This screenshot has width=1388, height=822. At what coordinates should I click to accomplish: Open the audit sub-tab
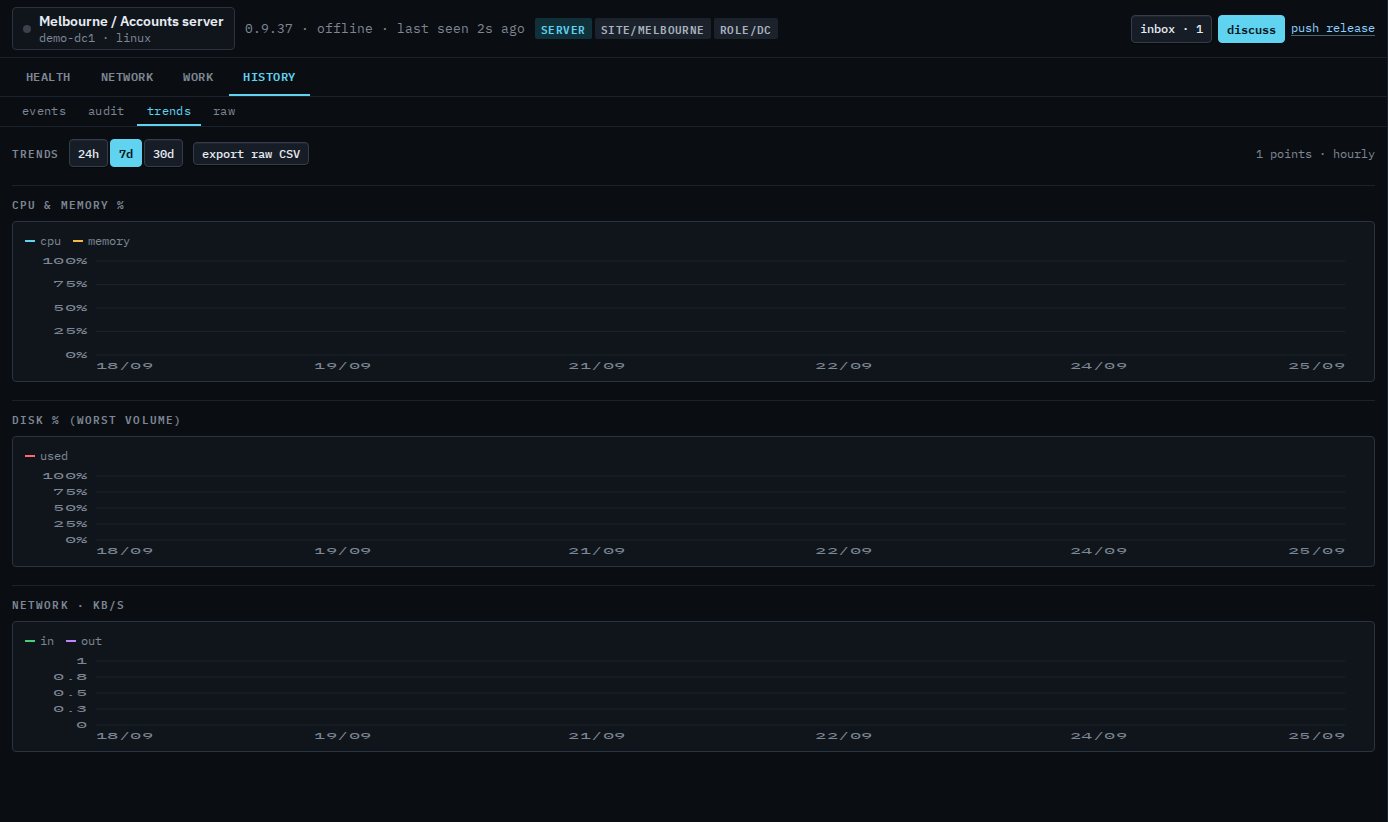pos(106,111)
